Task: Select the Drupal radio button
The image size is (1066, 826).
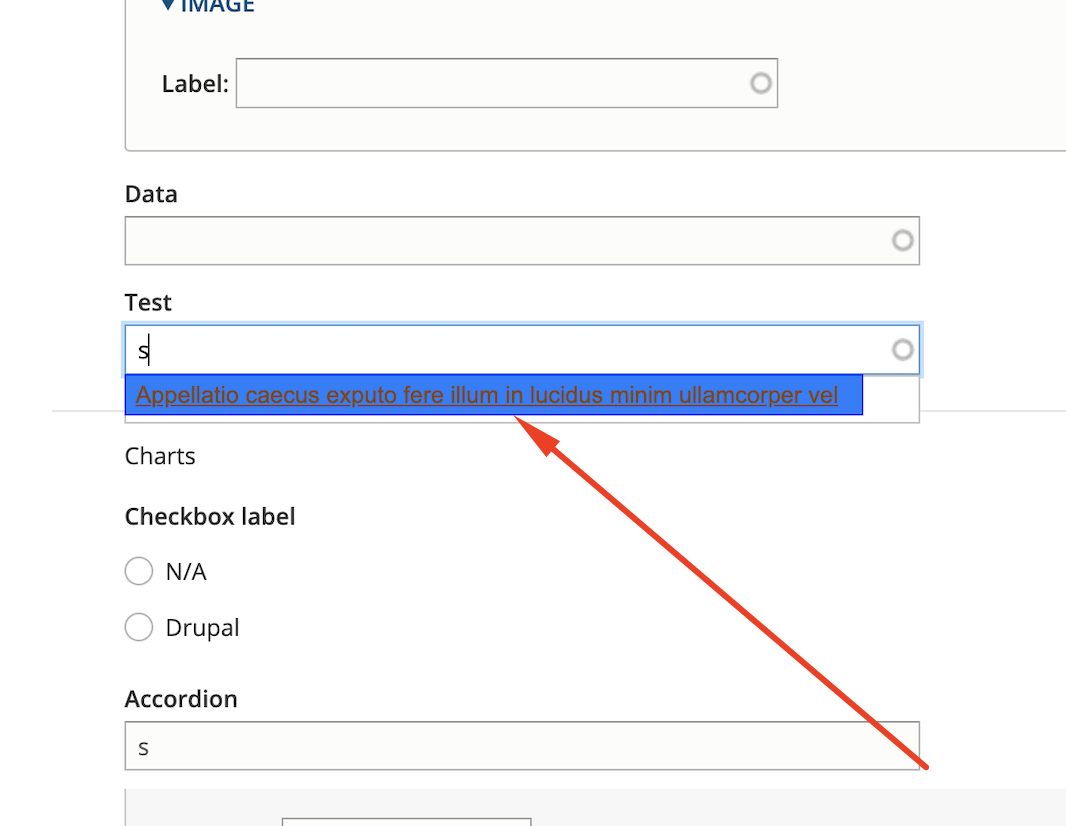Action: [138, 628]
